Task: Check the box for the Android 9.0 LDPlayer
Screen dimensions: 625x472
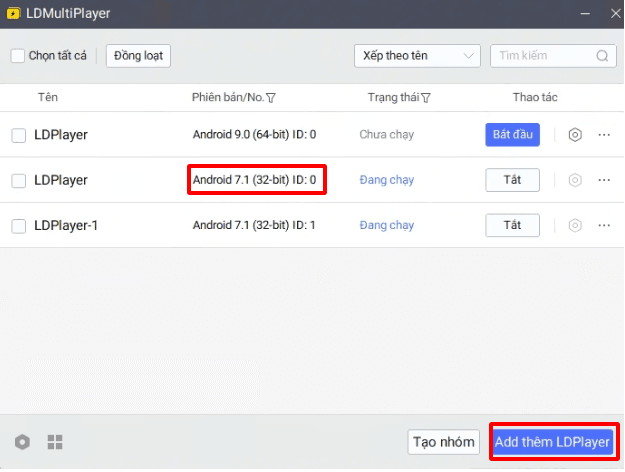Action: pyautogui.click(x=18, y=135)
